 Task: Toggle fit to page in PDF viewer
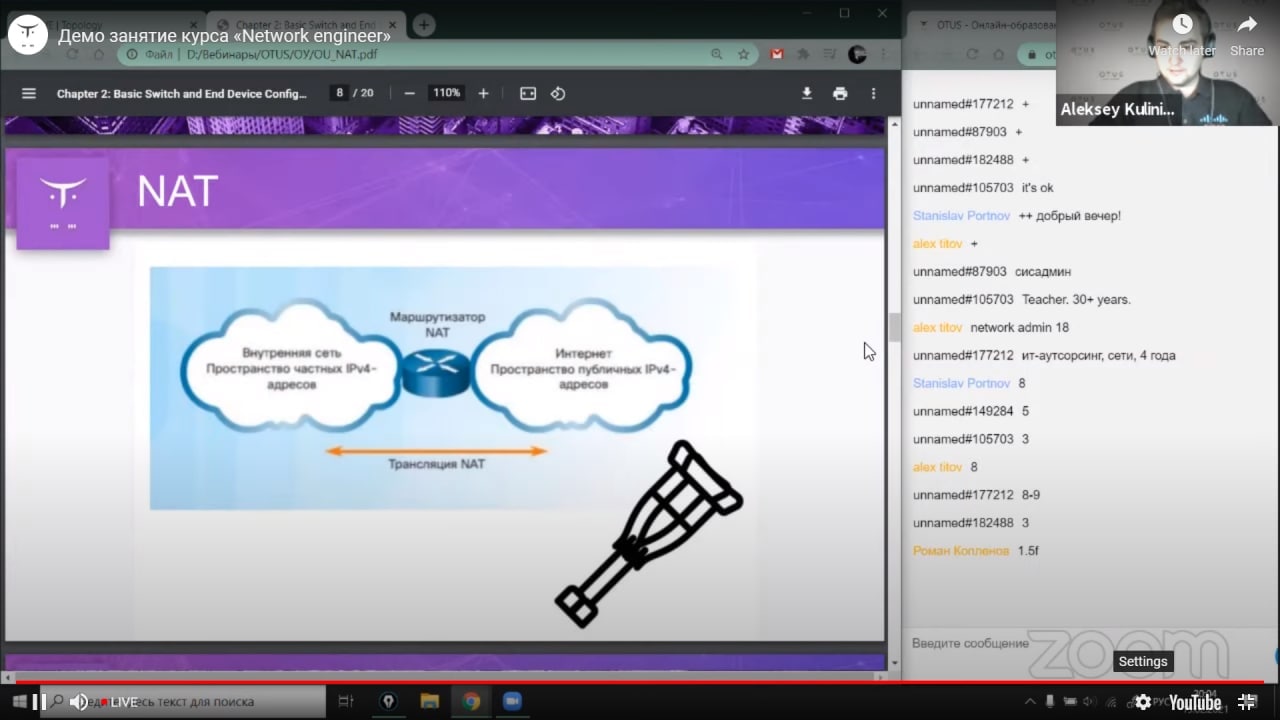tap(528, 93)
